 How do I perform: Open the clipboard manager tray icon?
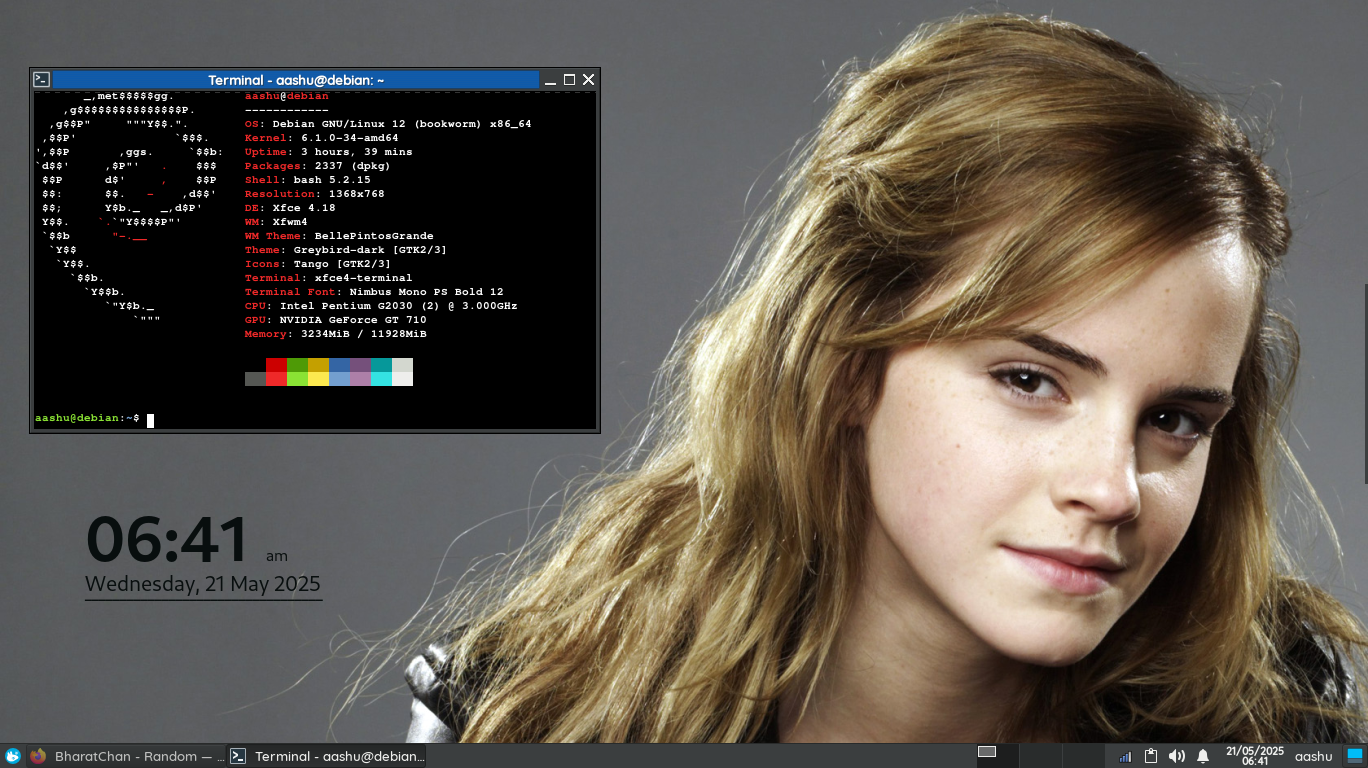click(1151, 756)
